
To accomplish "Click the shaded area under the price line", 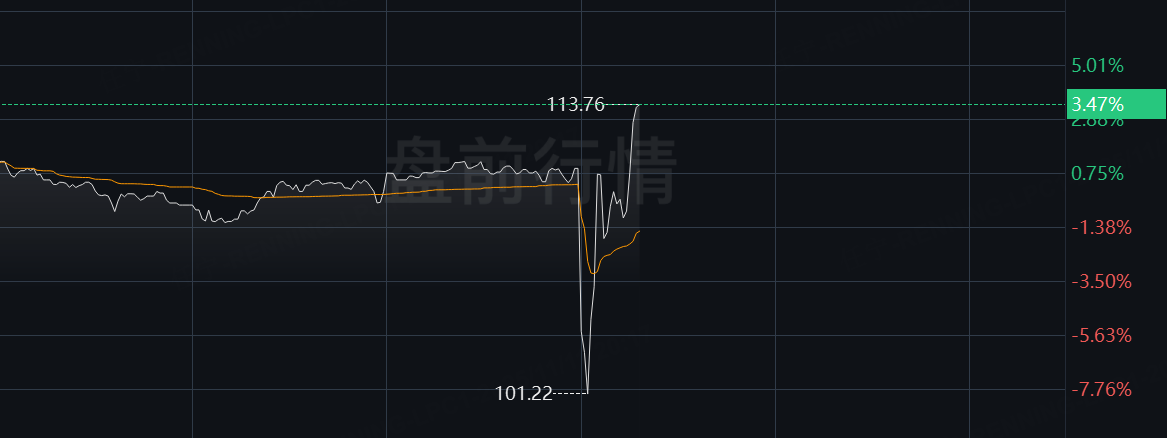I will pos(298,238).
